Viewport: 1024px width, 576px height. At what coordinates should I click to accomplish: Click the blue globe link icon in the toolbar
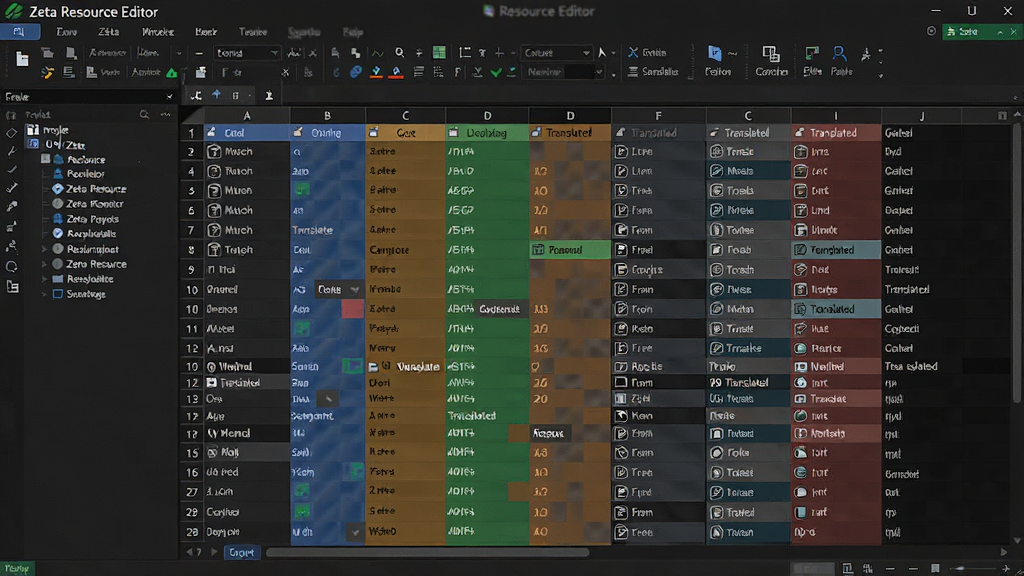(x=356, y=72)
